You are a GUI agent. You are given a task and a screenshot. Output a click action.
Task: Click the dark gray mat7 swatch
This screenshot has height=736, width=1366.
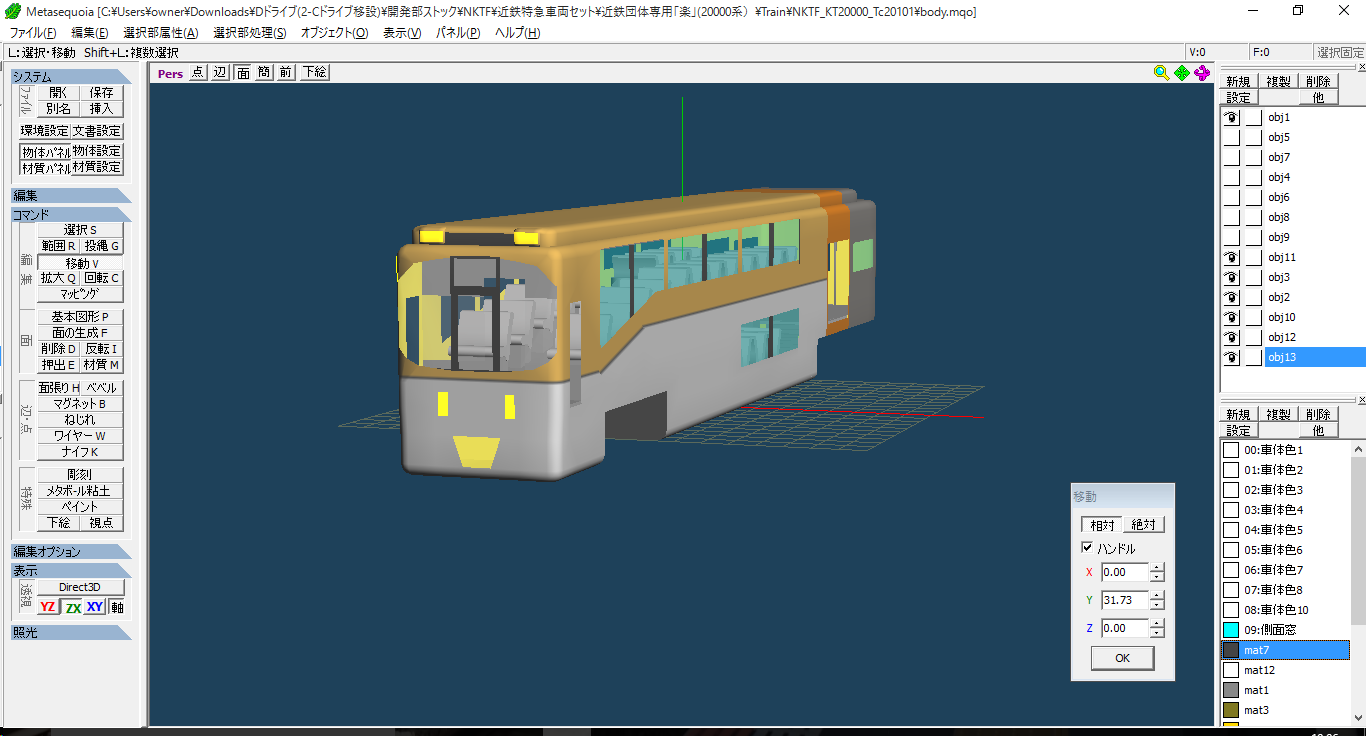click(x=1231, y=650)
